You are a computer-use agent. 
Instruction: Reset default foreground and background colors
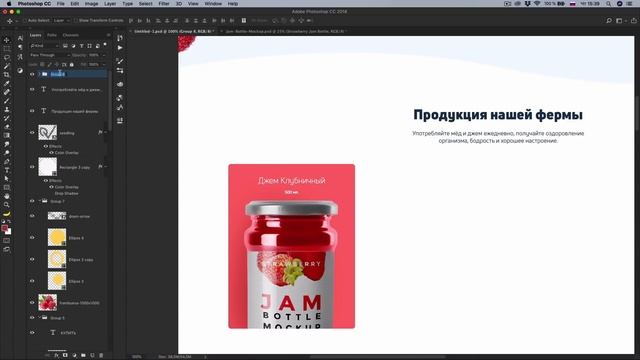4,222
